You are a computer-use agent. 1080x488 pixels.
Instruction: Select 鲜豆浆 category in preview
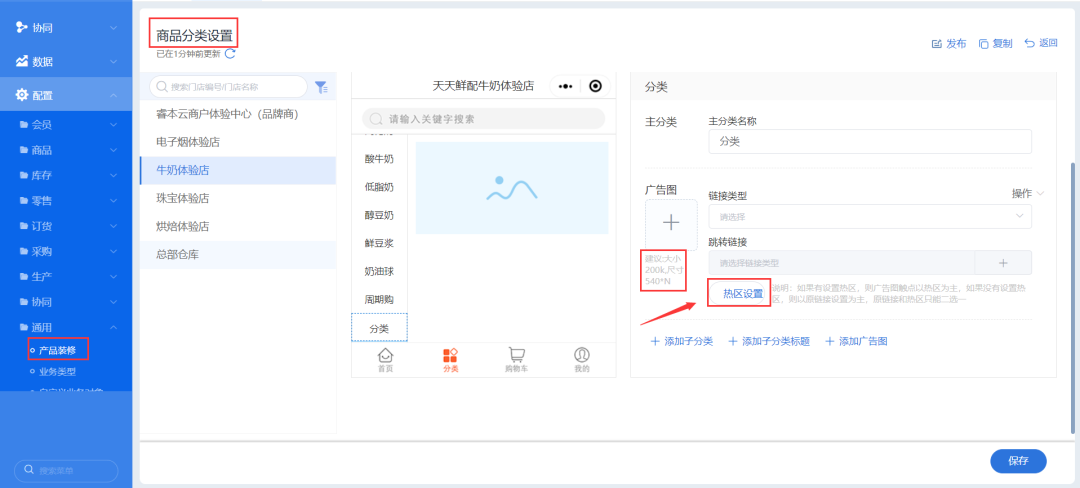pos(380,244)
